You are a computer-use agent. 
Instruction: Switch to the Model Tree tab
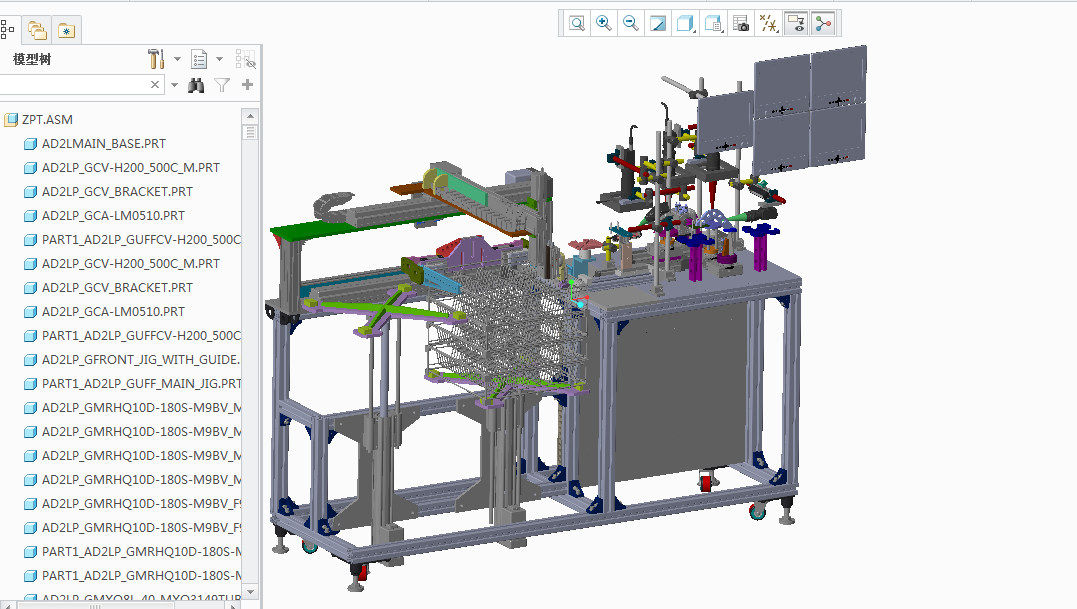(x=8, y=30)
